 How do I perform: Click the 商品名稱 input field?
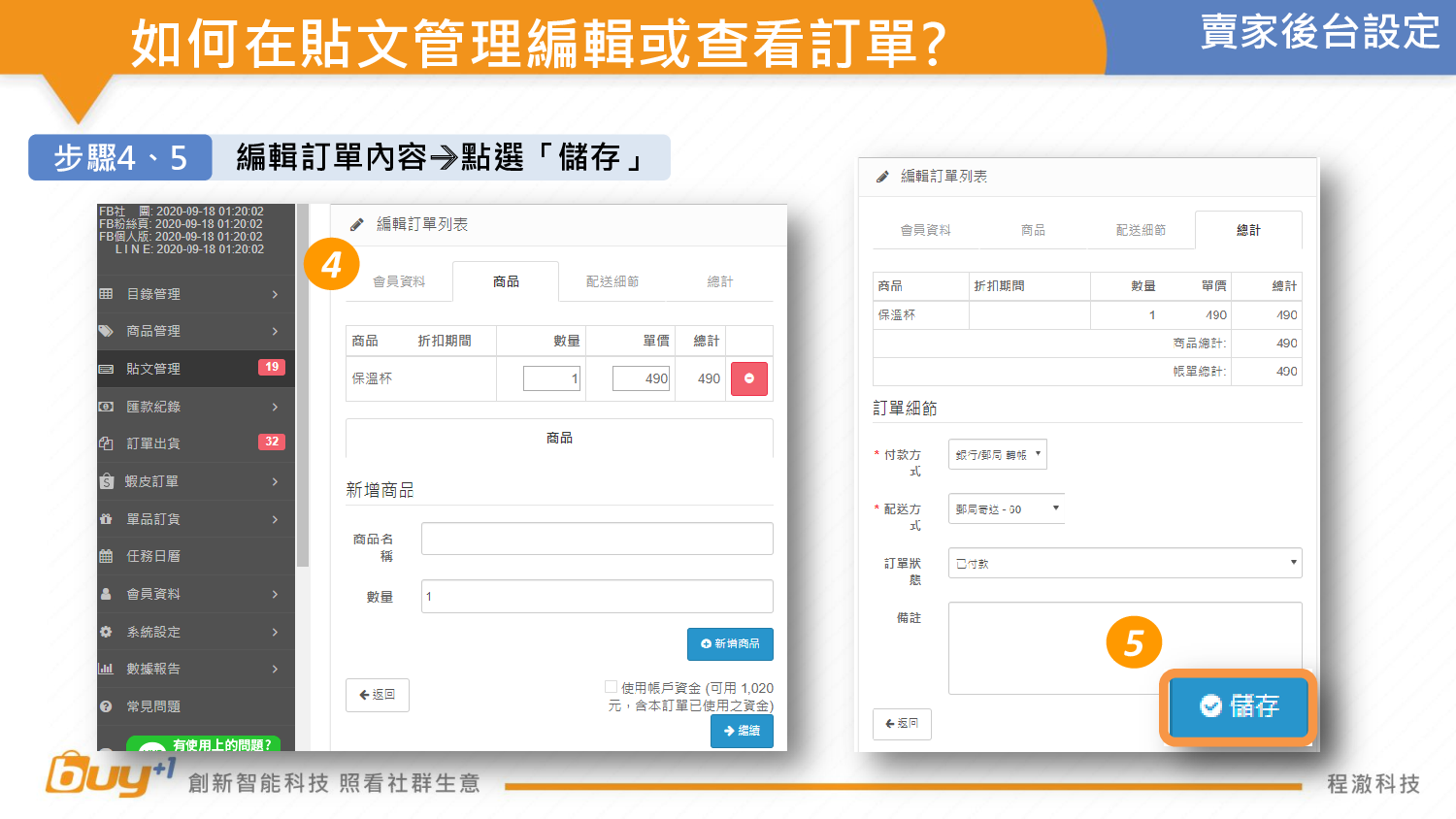click(597, 539)
